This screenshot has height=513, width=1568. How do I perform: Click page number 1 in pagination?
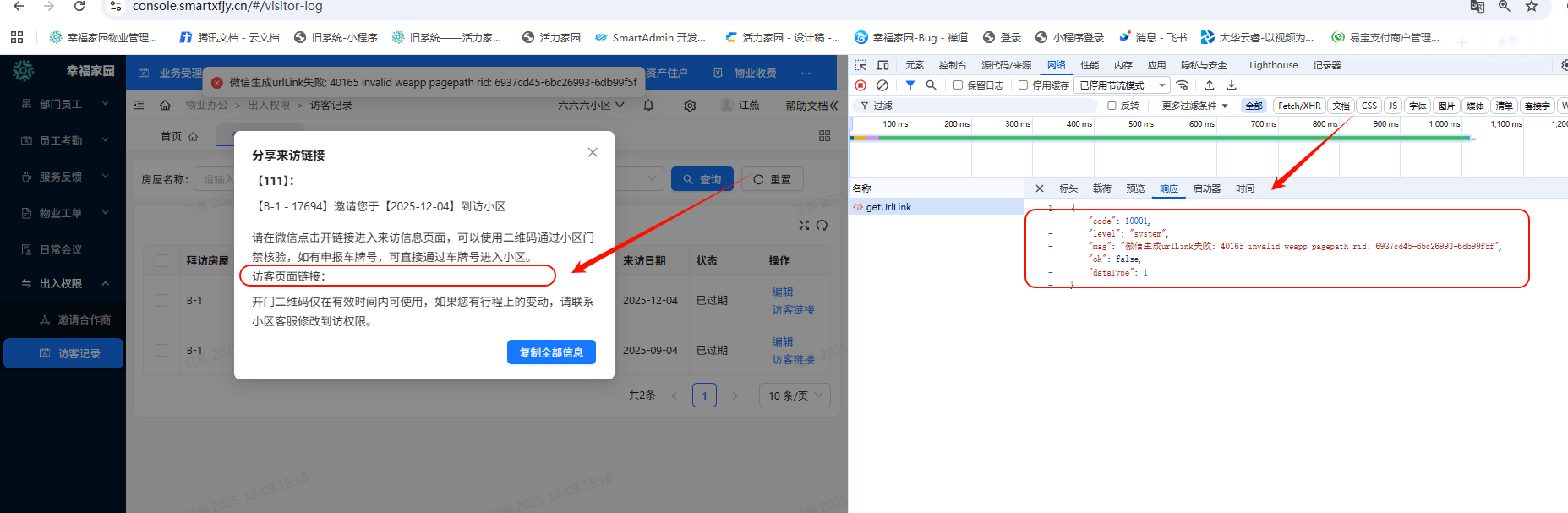(x=704, y=396)
